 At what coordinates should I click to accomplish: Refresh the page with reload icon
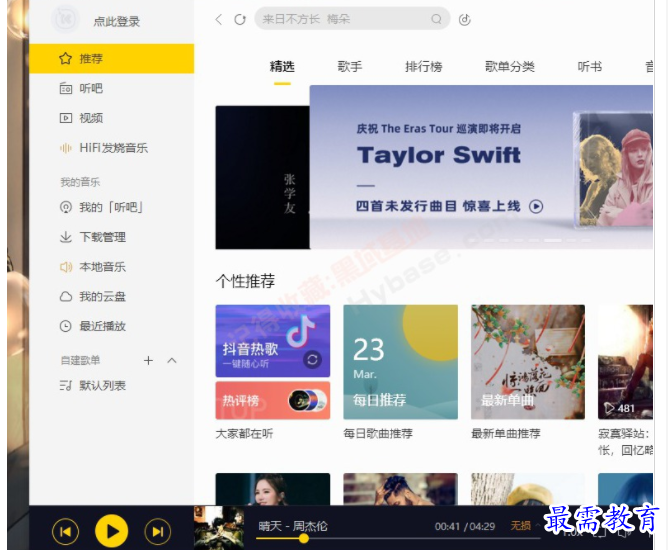pos(240,20)
